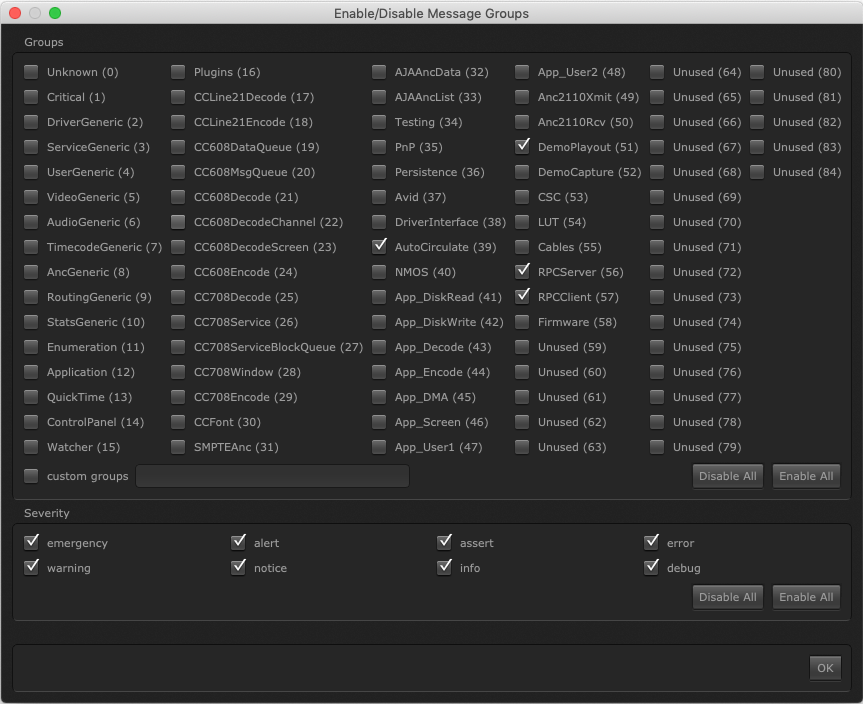The image size is (863, 704).
Task: Uncheck the AutoCirculate group
Action: point(378,247)
